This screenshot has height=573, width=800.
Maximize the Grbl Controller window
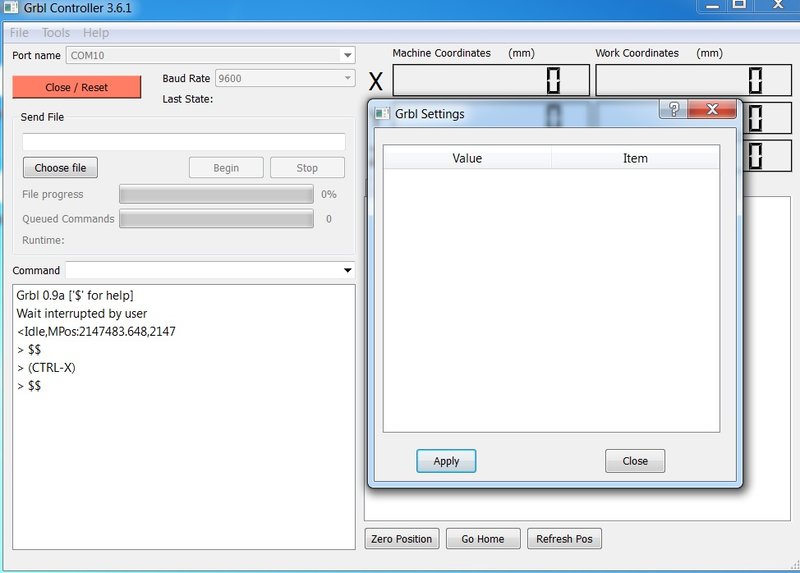pos(739,5)
